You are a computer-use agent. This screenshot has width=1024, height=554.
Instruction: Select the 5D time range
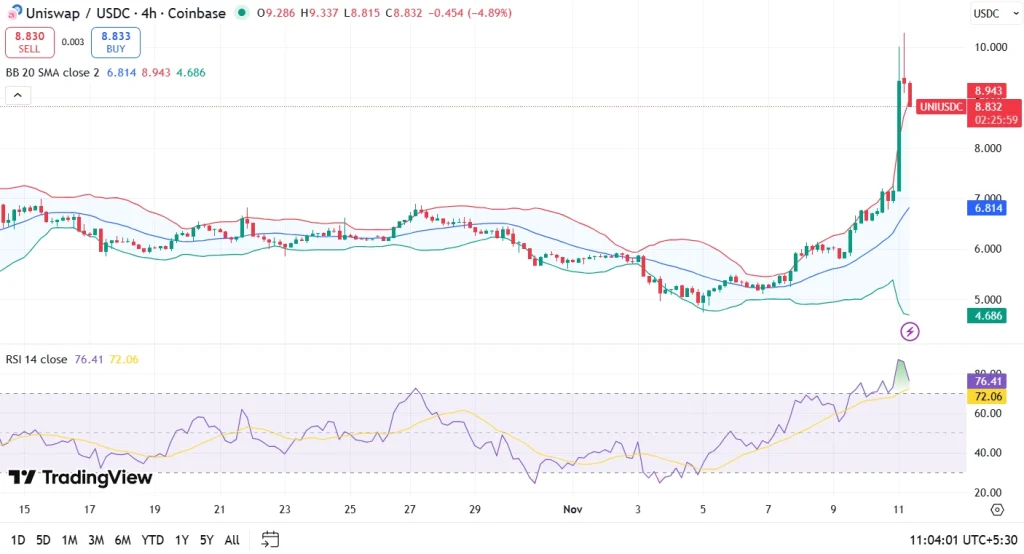[x=43, y=540]
